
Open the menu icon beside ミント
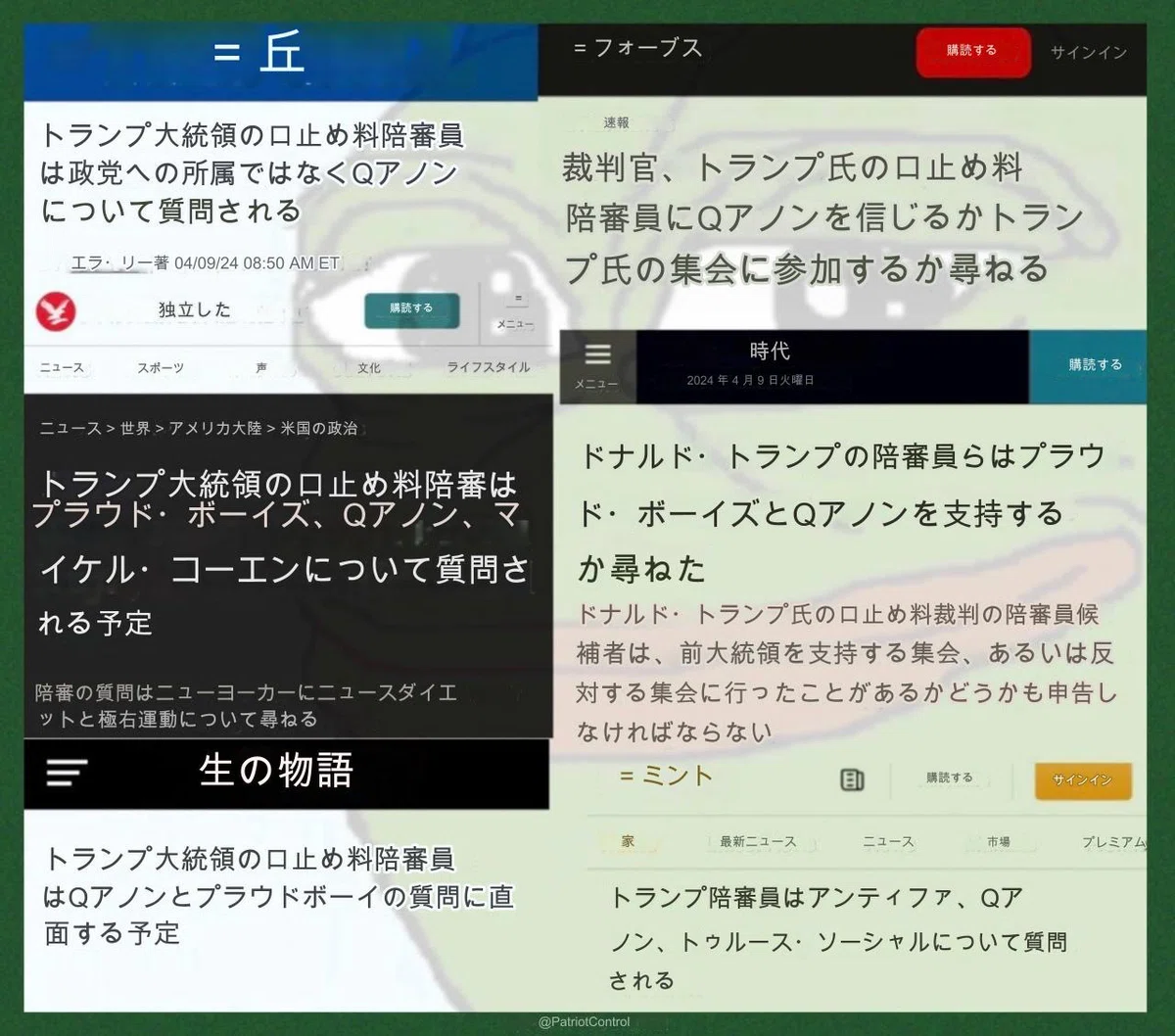[x=627, y=776]
